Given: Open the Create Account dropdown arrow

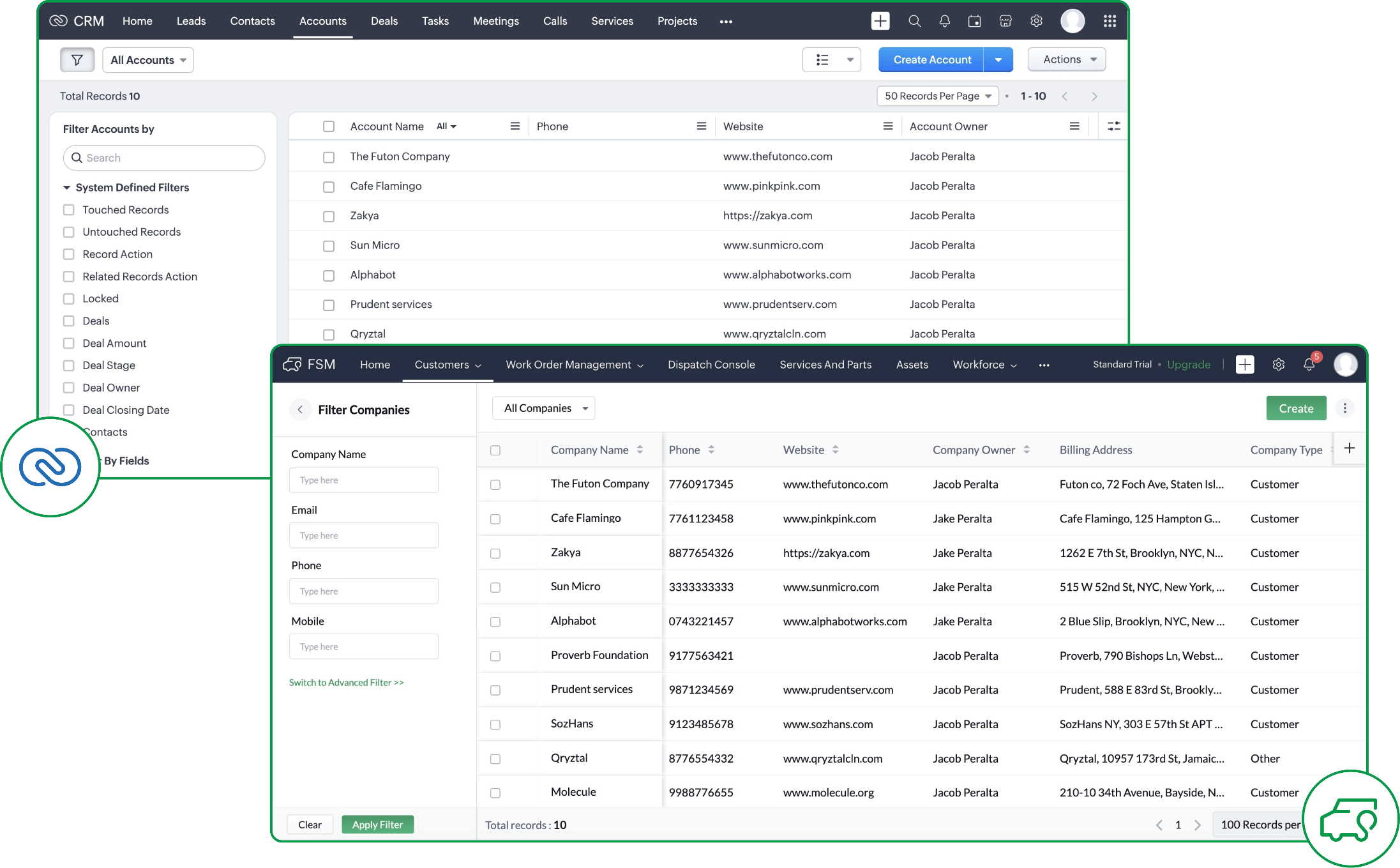Looking at the screenshot, I should click(998, 60).
